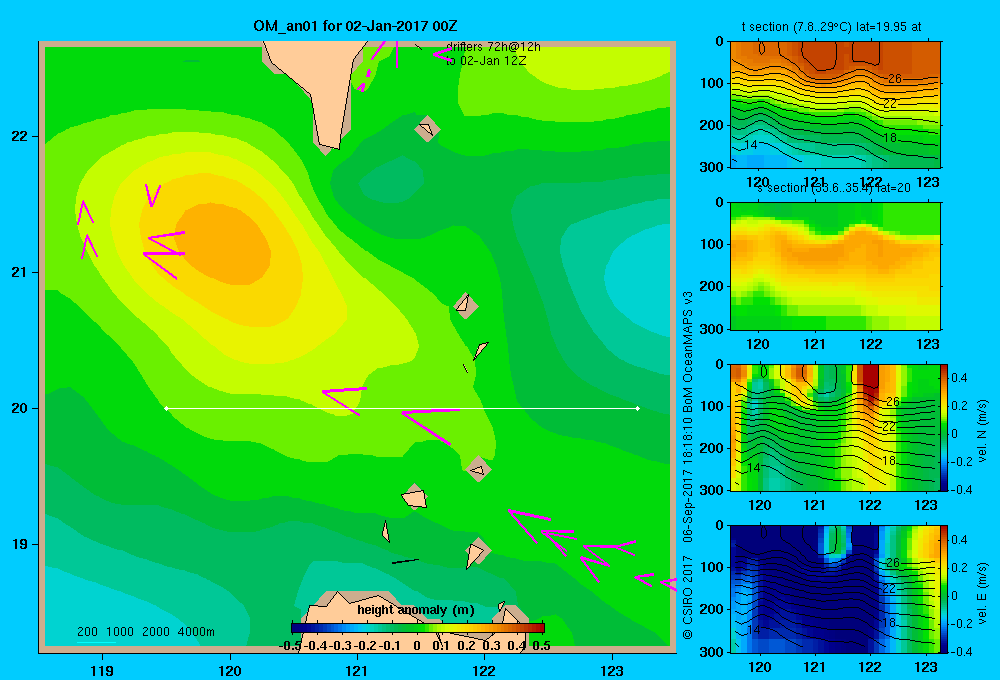
Task: Click the small island near 19.55N 121.95E
Action: point(478,469)
